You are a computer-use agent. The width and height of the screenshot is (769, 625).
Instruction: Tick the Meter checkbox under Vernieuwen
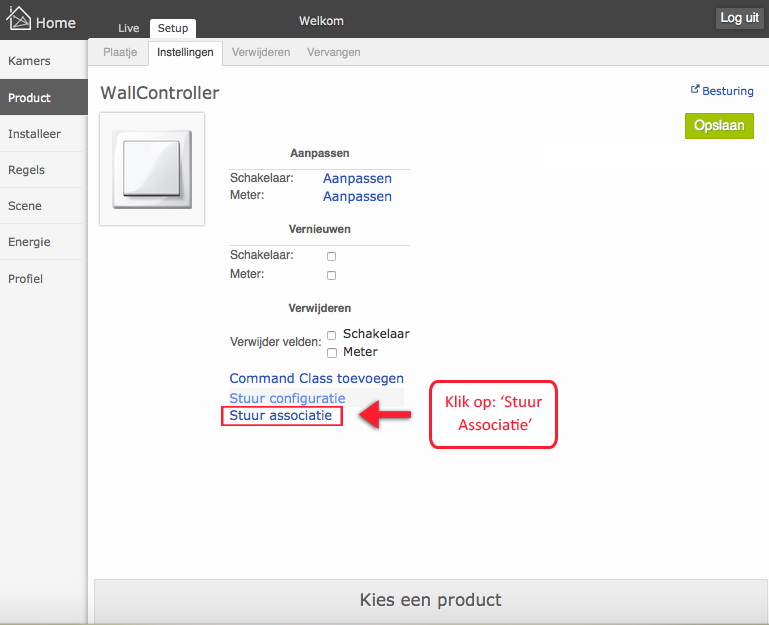coord(332,275)
